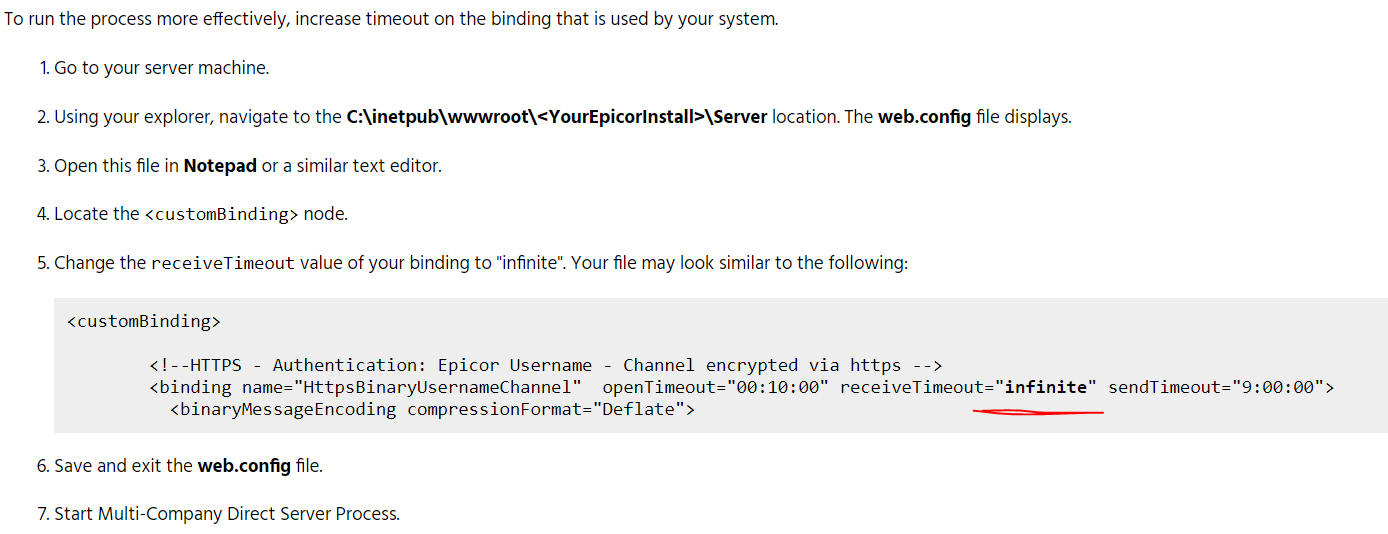Click the red underline beneath 'infinite'

(1038, 412)
